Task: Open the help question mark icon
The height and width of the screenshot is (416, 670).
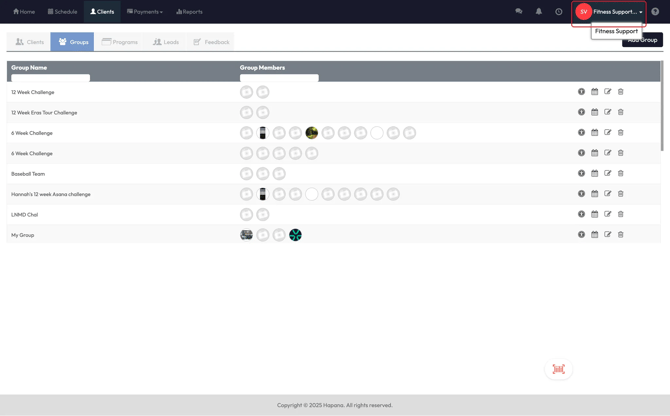Action: pos(656,12)
